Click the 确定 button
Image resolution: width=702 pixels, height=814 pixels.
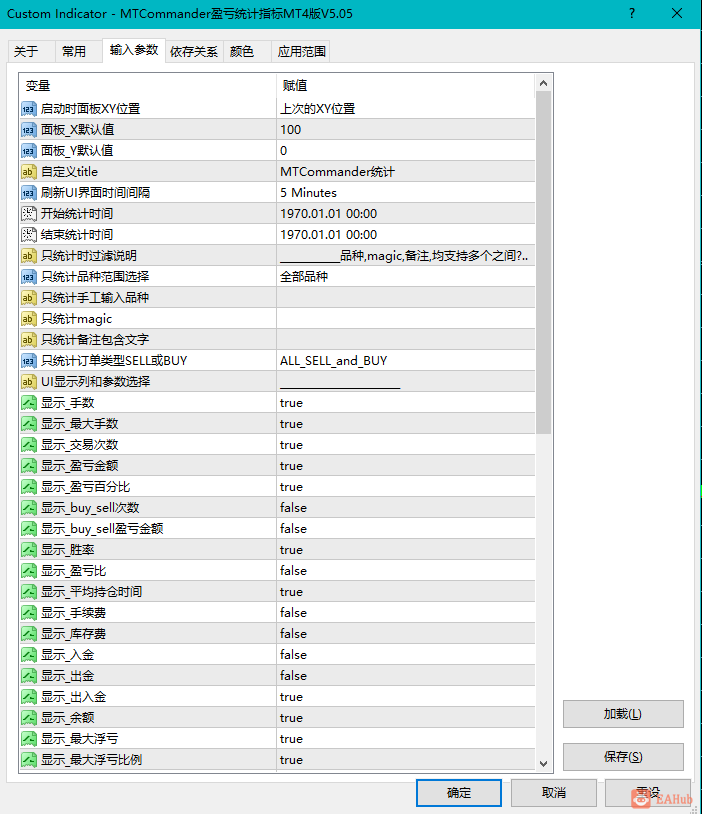click(458, 793)
